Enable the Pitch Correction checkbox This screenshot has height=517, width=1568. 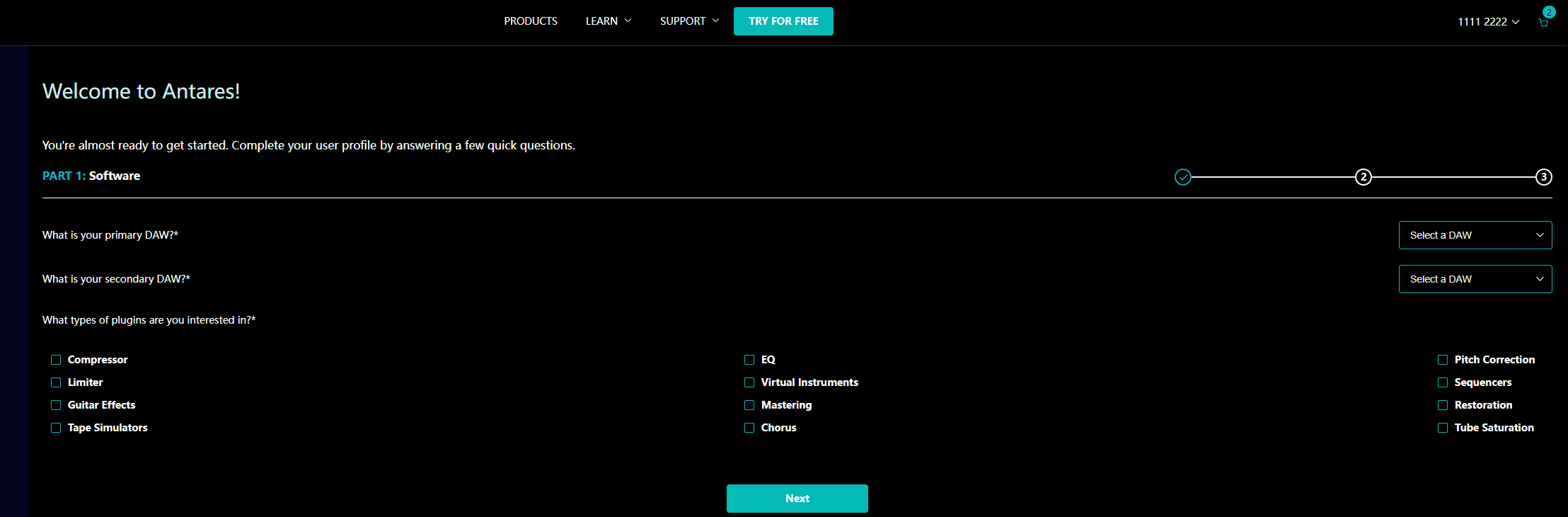pos(1443,360)
